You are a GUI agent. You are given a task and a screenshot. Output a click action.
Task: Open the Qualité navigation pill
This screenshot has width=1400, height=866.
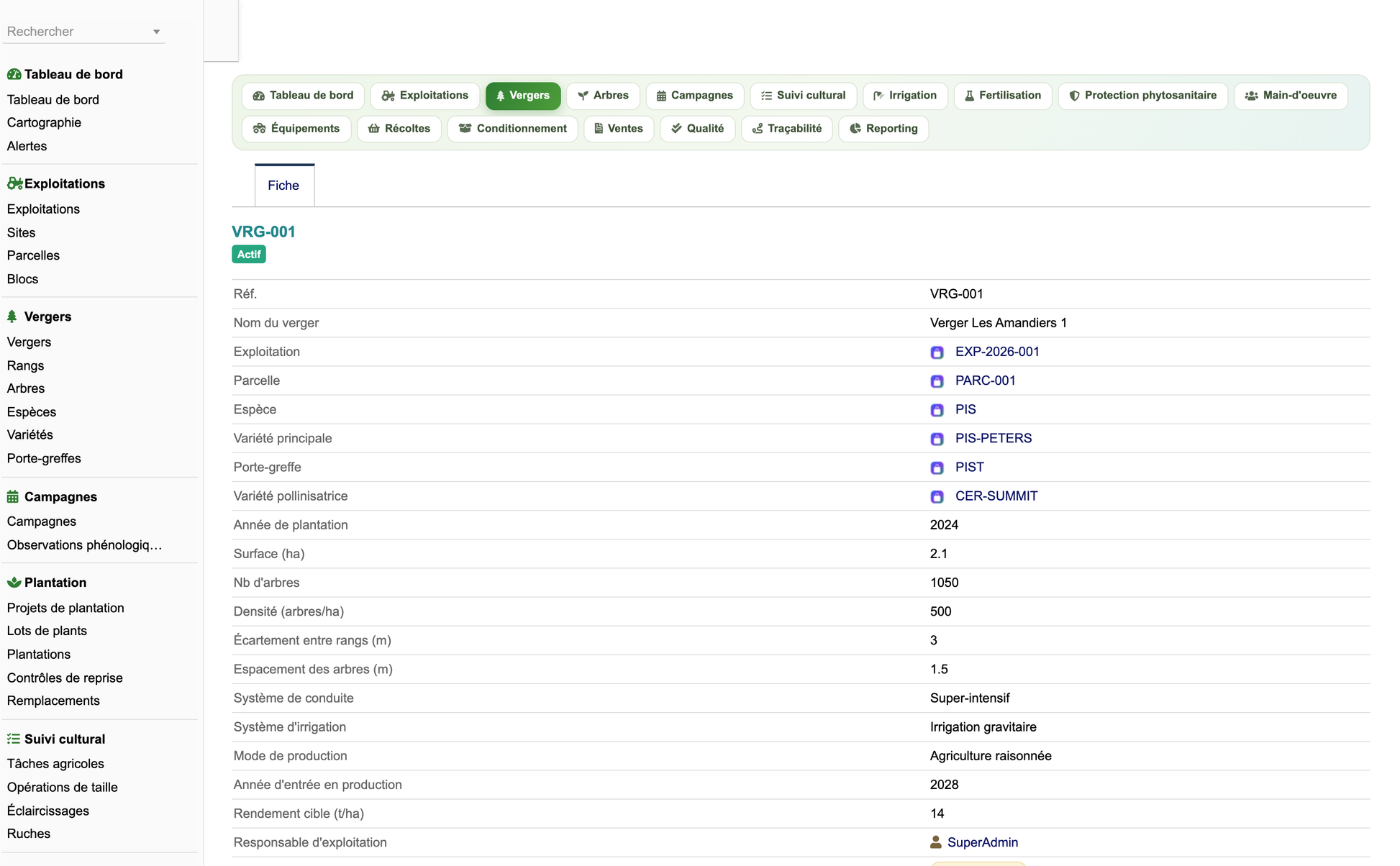[x=697, y=129]
